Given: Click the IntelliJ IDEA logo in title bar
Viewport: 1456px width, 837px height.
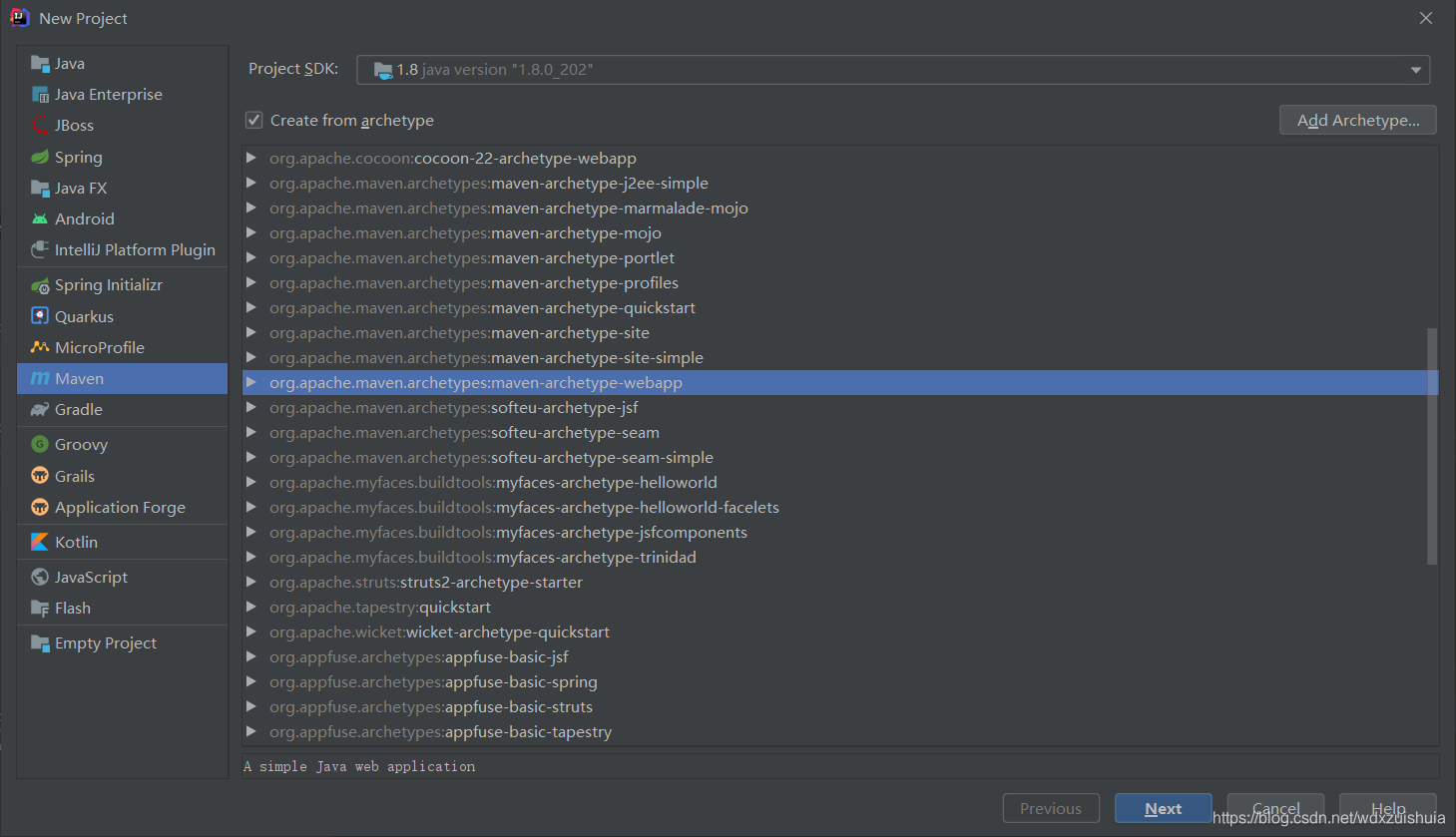Looking at the screenshot, I should coord(19,18).
